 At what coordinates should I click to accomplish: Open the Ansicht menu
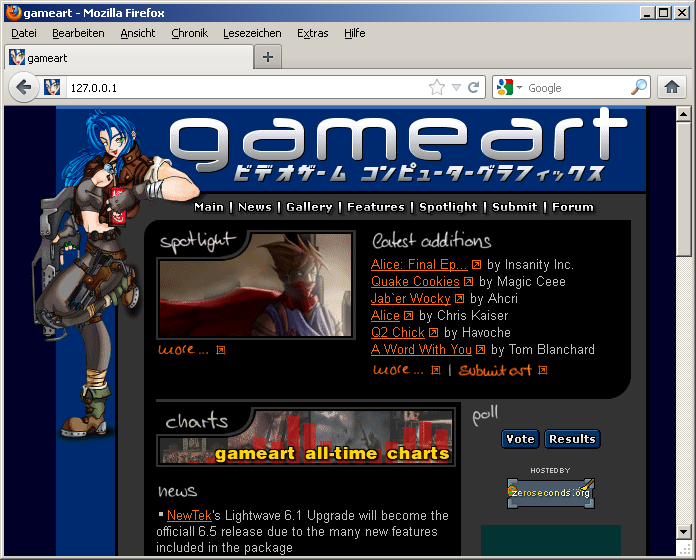click(x=138, y=33)
